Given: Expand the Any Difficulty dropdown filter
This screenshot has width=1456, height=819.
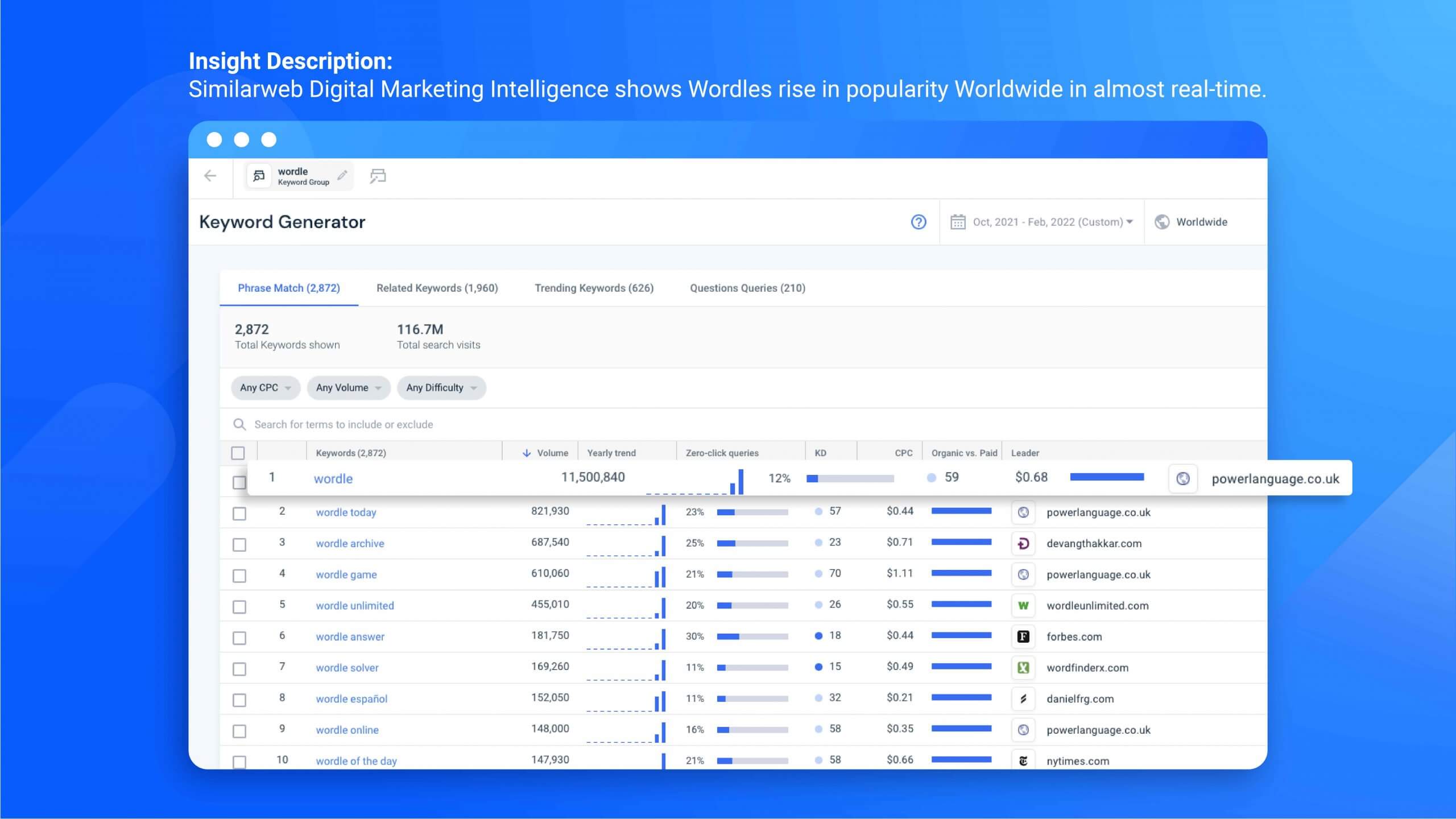Looking at the screenshot, I should (x=442, y=387).
